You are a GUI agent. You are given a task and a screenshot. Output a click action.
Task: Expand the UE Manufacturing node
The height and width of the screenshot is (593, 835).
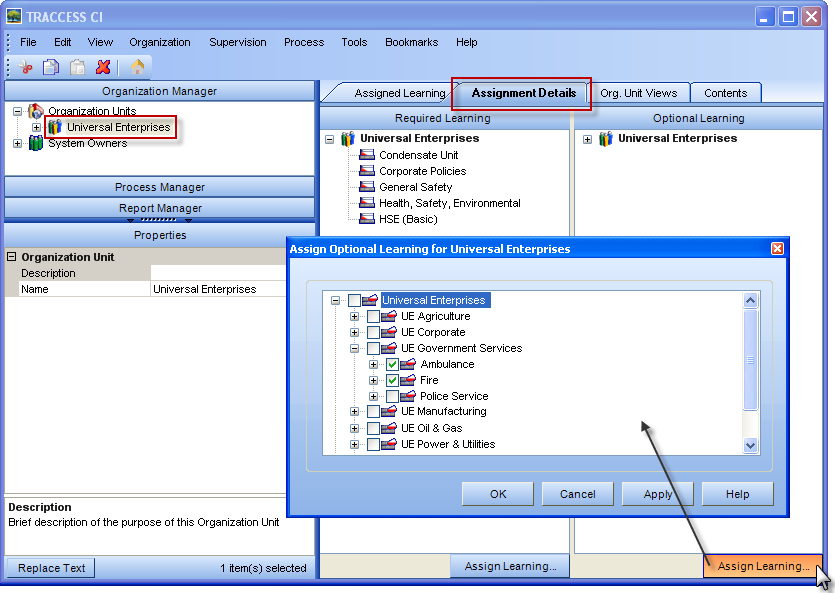click(353, 411)
